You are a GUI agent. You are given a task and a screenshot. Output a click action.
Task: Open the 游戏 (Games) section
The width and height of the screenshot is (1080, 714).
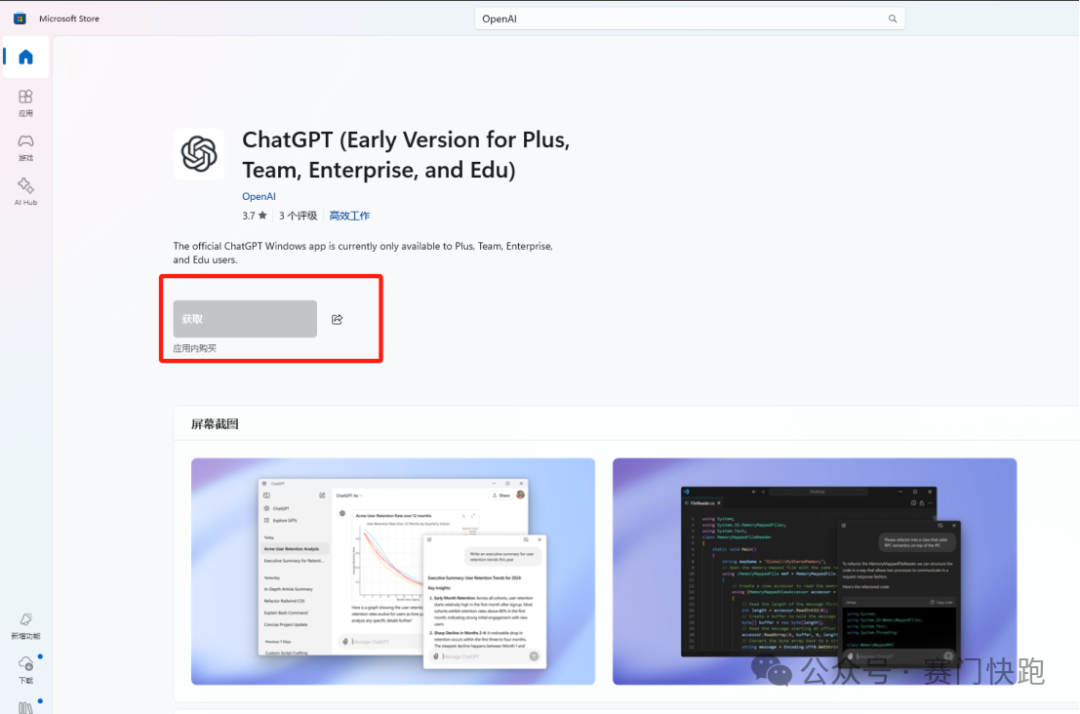tap(25, 147)
